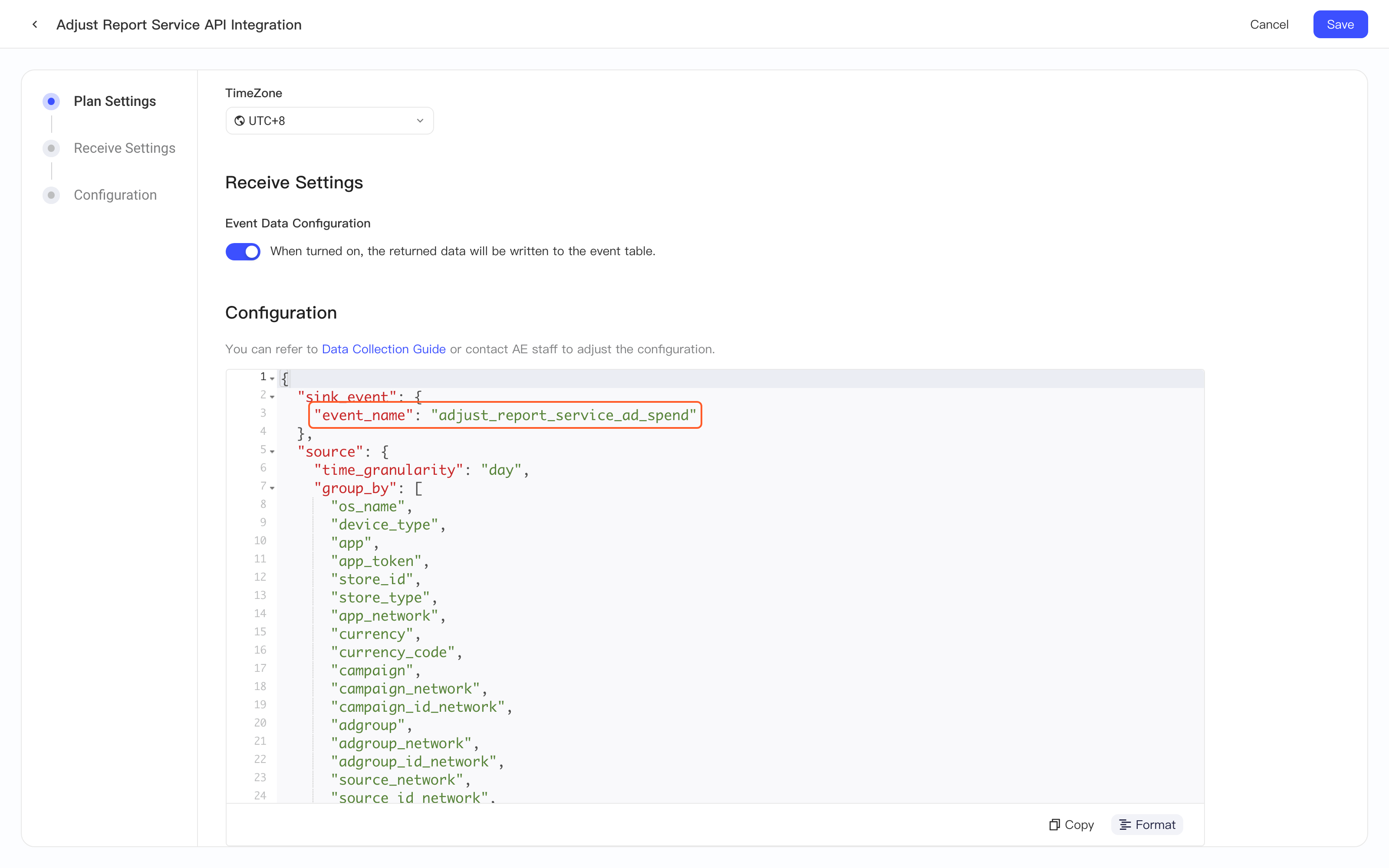
Task: Click the Cancel button
Action: tap(1269, 25)
